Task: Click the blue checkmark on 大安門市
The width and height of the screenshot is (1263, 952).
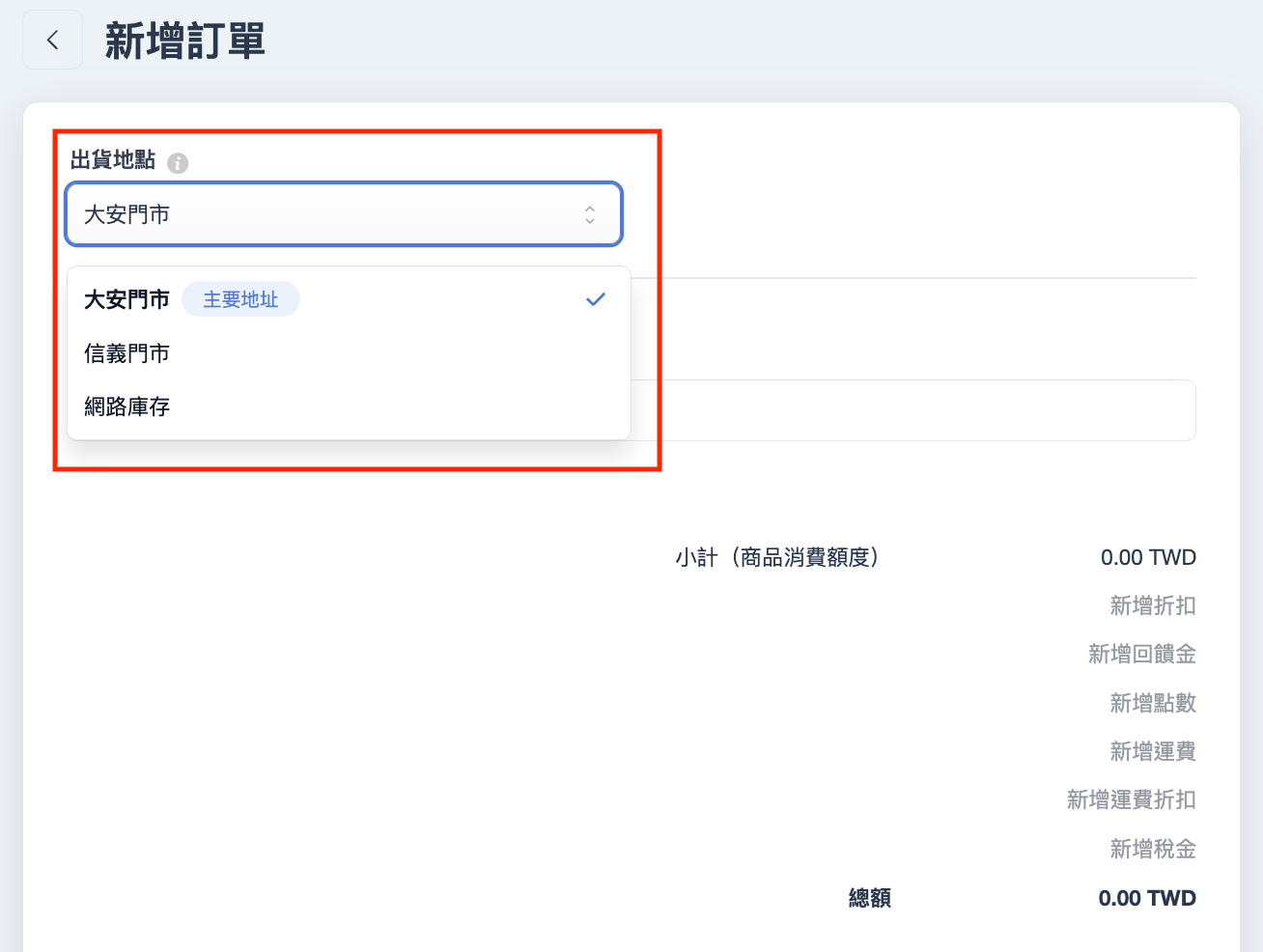Action: (596, 299)
